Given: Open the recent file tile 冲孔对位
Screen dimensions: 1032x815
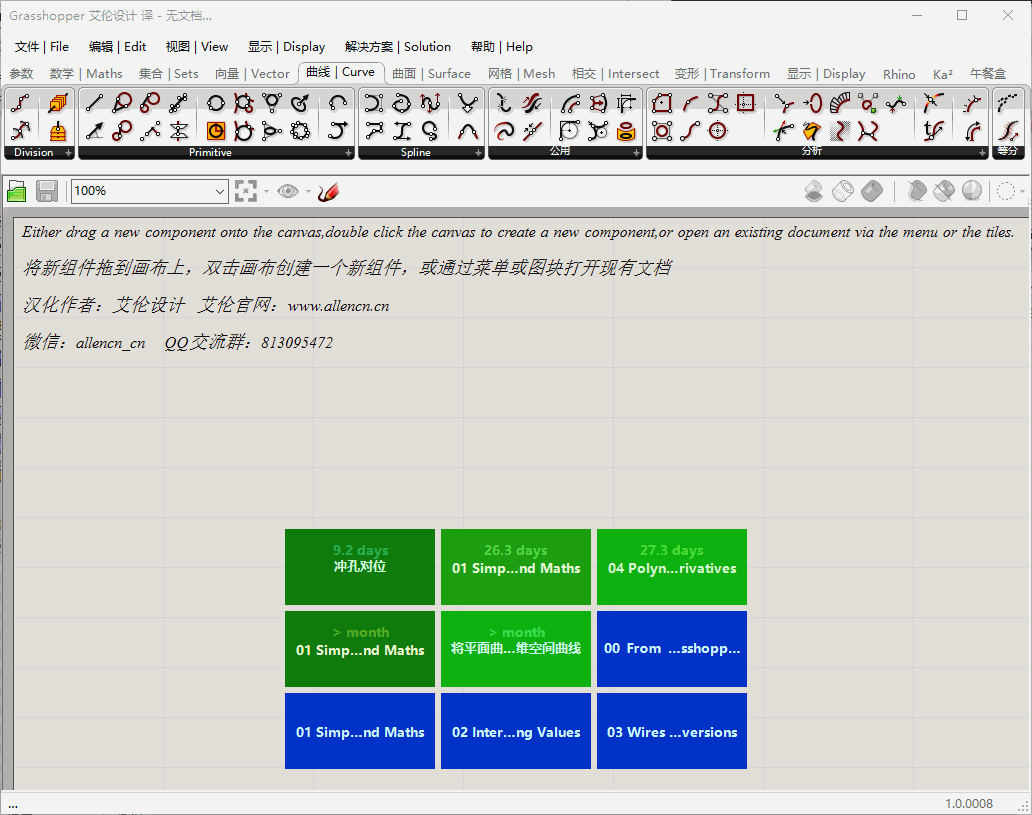Looking at the screenshot, I should point(360,567).
